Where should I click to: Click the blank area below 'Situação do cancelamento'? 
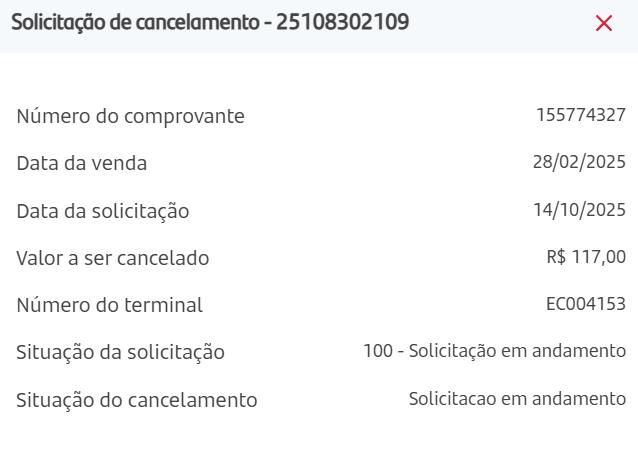(319, 435)
